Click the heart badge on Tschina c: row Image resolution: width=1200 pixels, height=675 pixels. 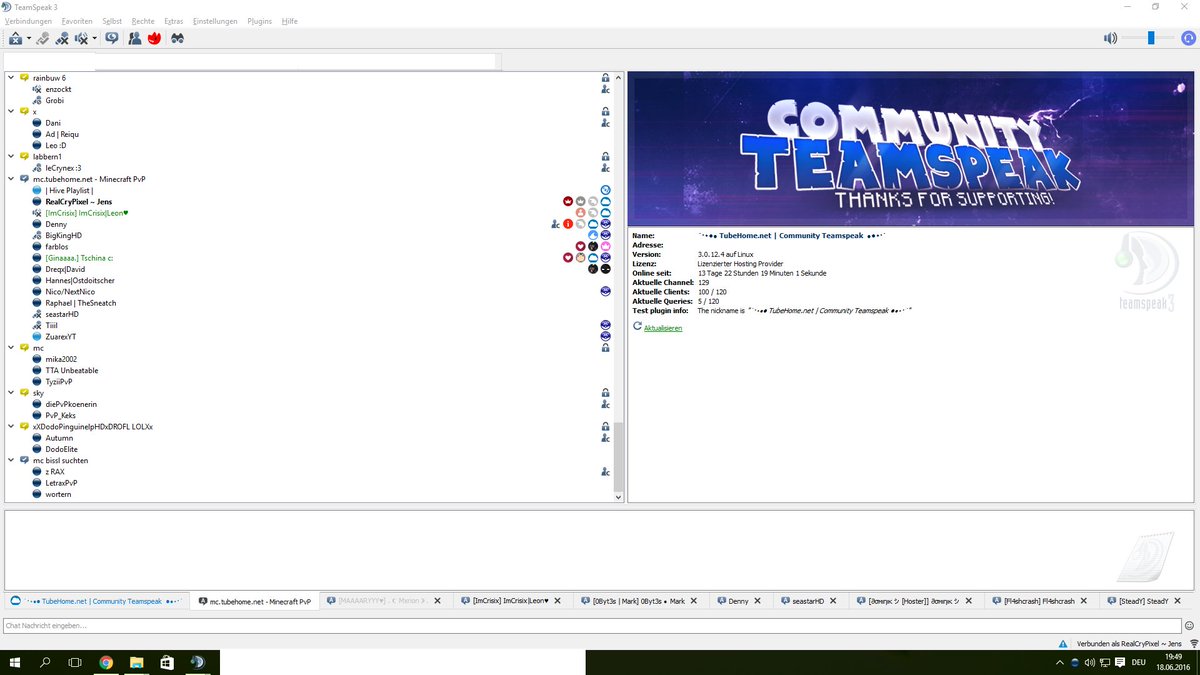pos(568,258)
